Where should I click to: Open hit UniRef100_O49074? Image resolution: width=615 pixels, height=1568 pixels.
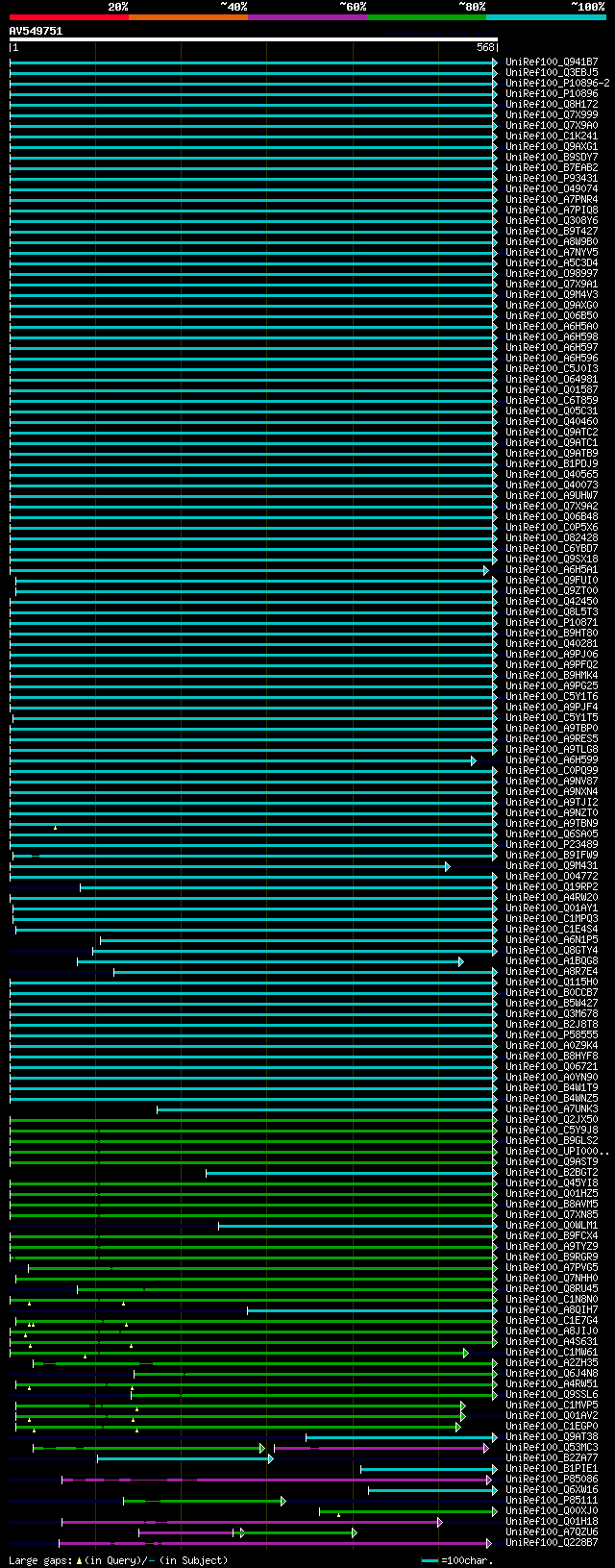552,188
